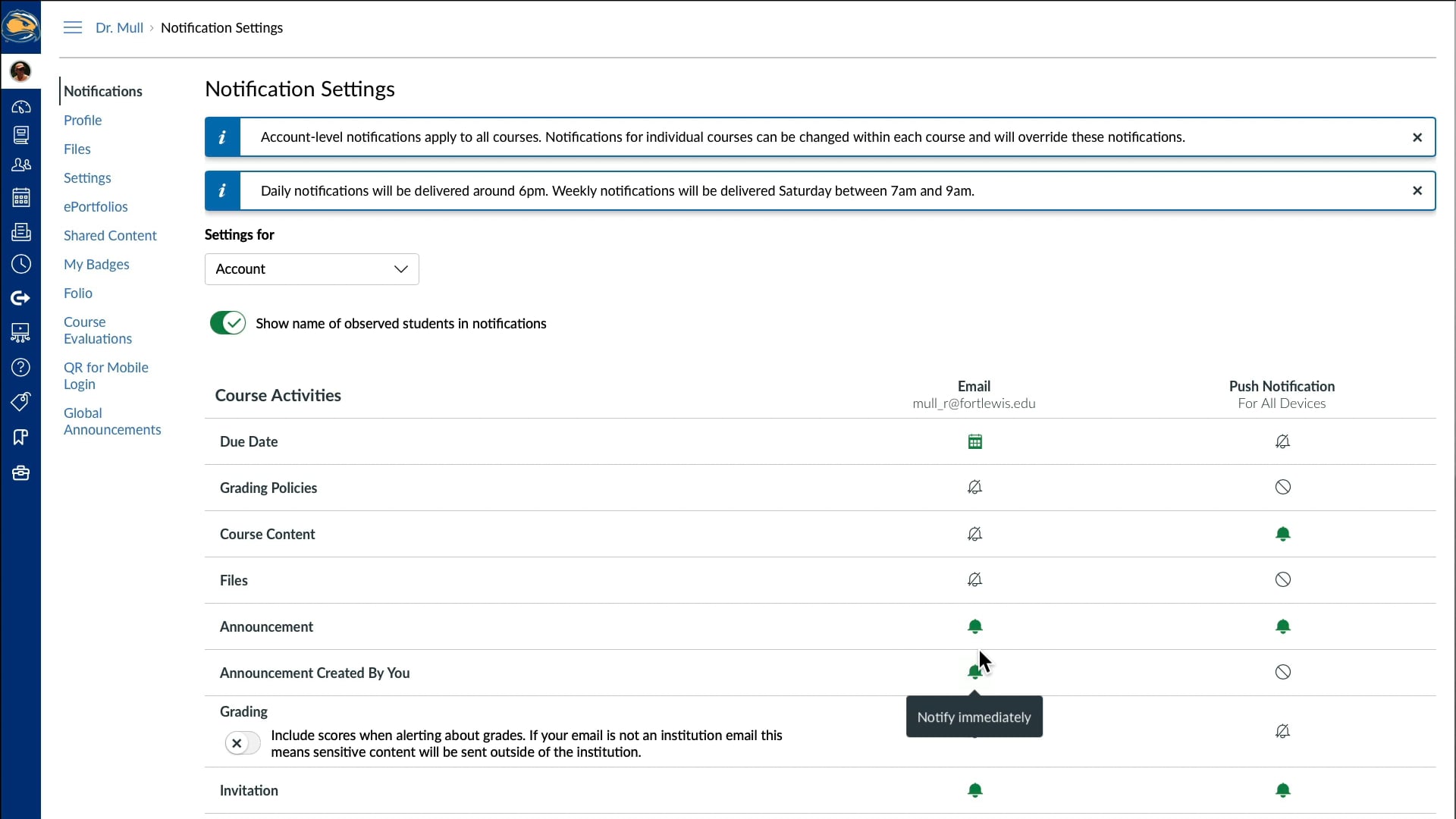Image resolution: width=1456 pixels, height=819 pixels.
Task: Open the Settings for Account dropdown
Action: point(311,268)
